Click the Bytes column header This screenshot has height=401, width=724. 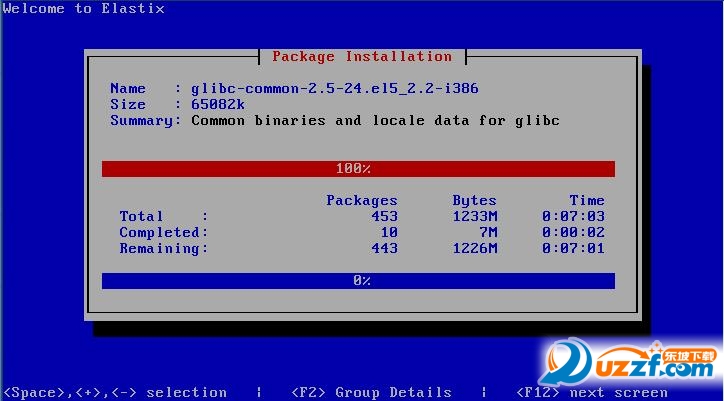[474, 200]
